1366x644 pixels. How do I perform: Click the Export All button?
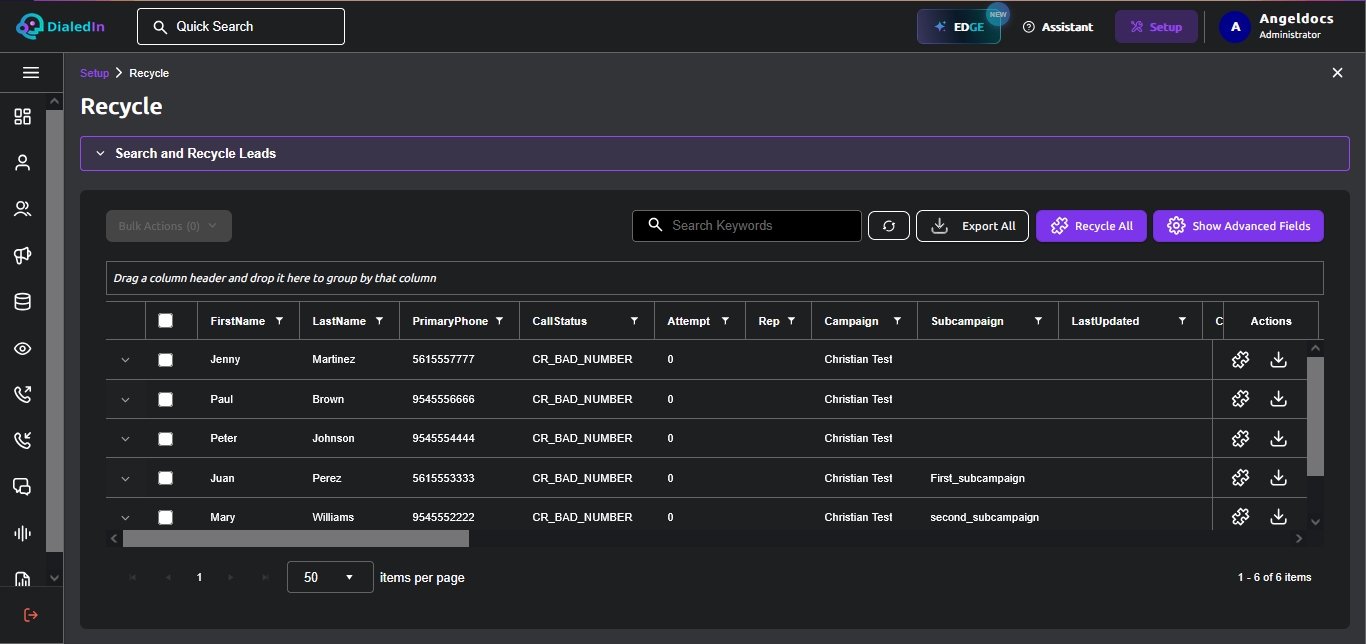pos(972,226)
